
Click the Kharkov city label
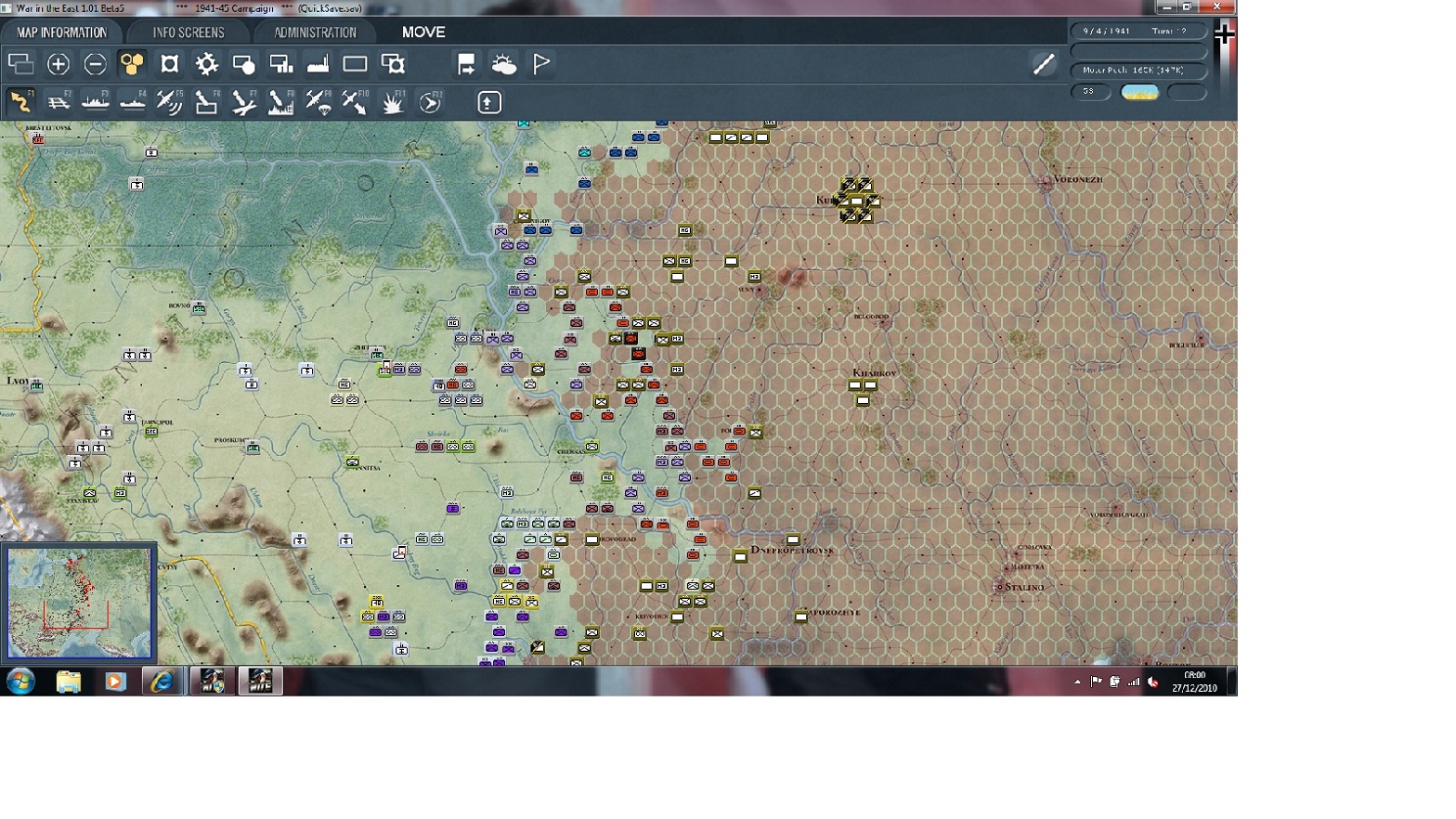(x=874, y=373)
